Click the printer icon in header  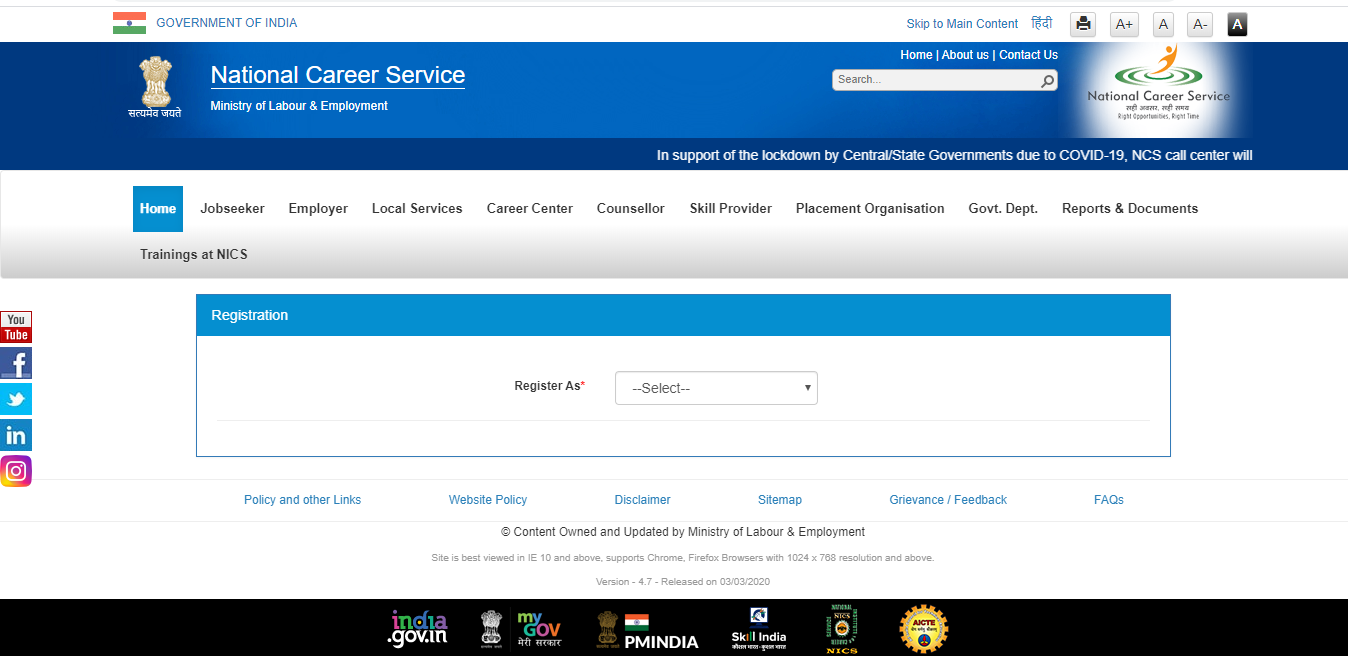tap(1083, 24)
